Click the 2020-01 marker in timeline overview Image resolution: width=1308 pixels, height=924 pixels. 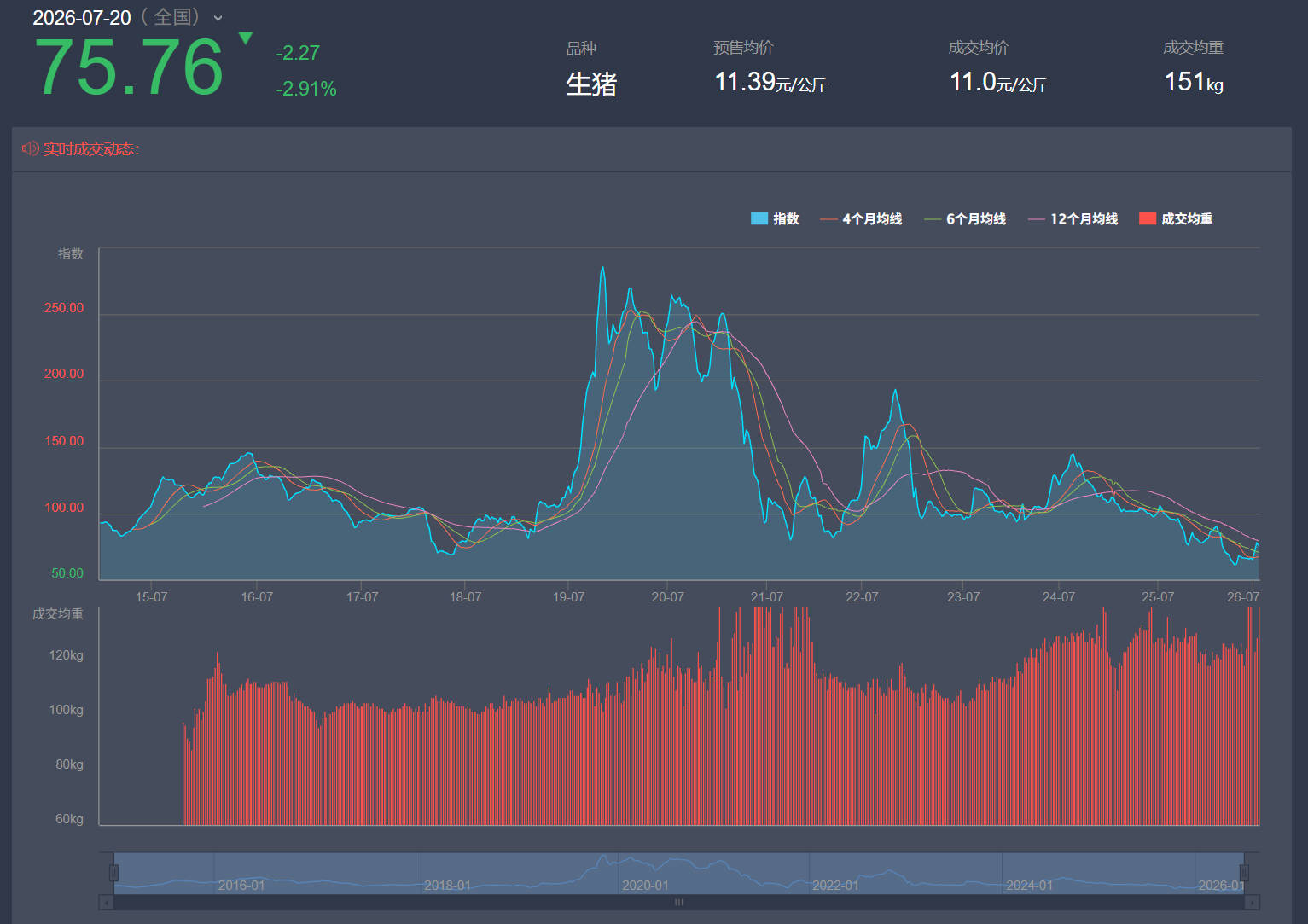click(x=645, y=885)
